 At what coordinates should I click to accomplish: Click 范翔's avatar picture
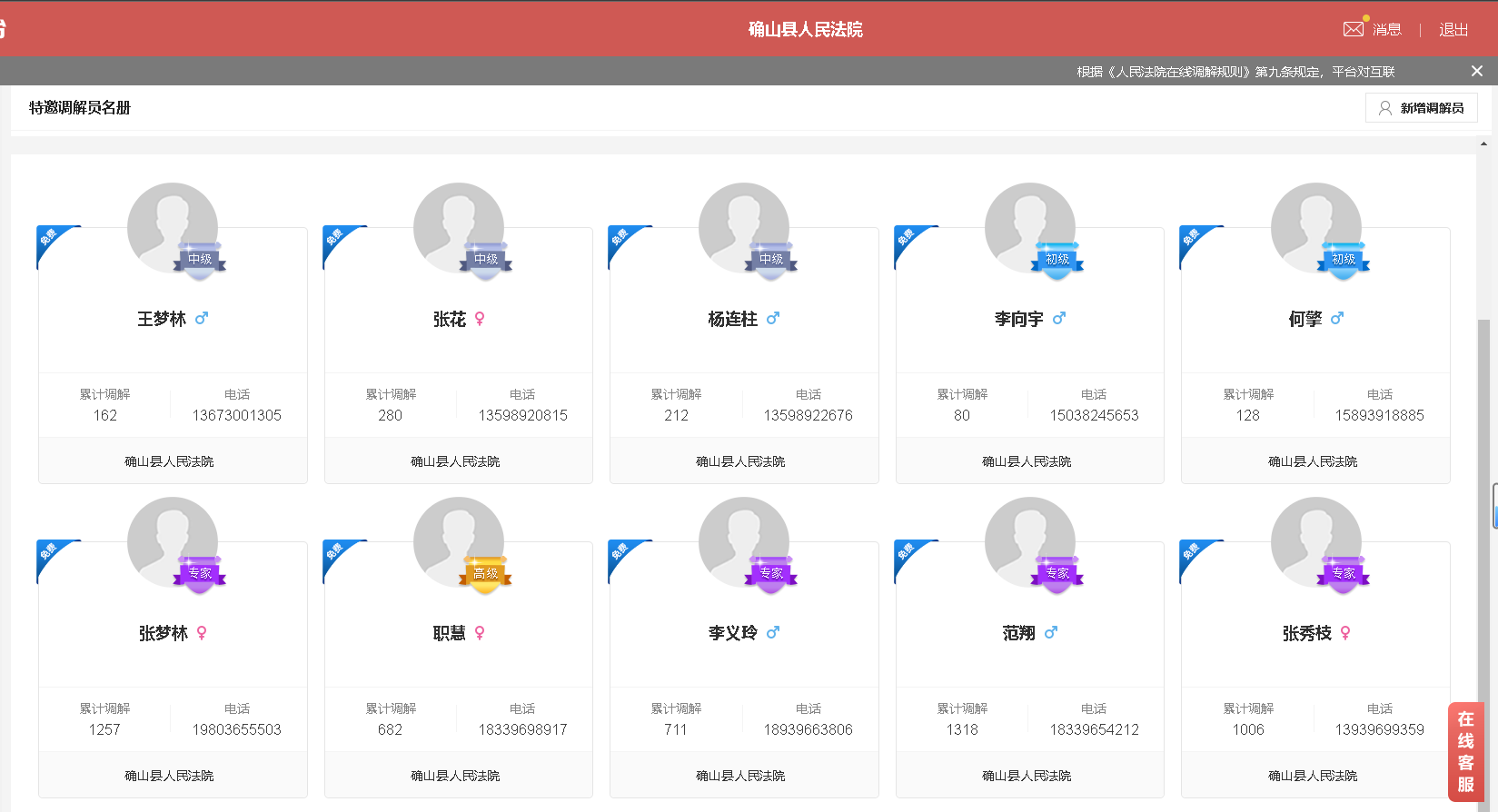(x=1030, y=542)
